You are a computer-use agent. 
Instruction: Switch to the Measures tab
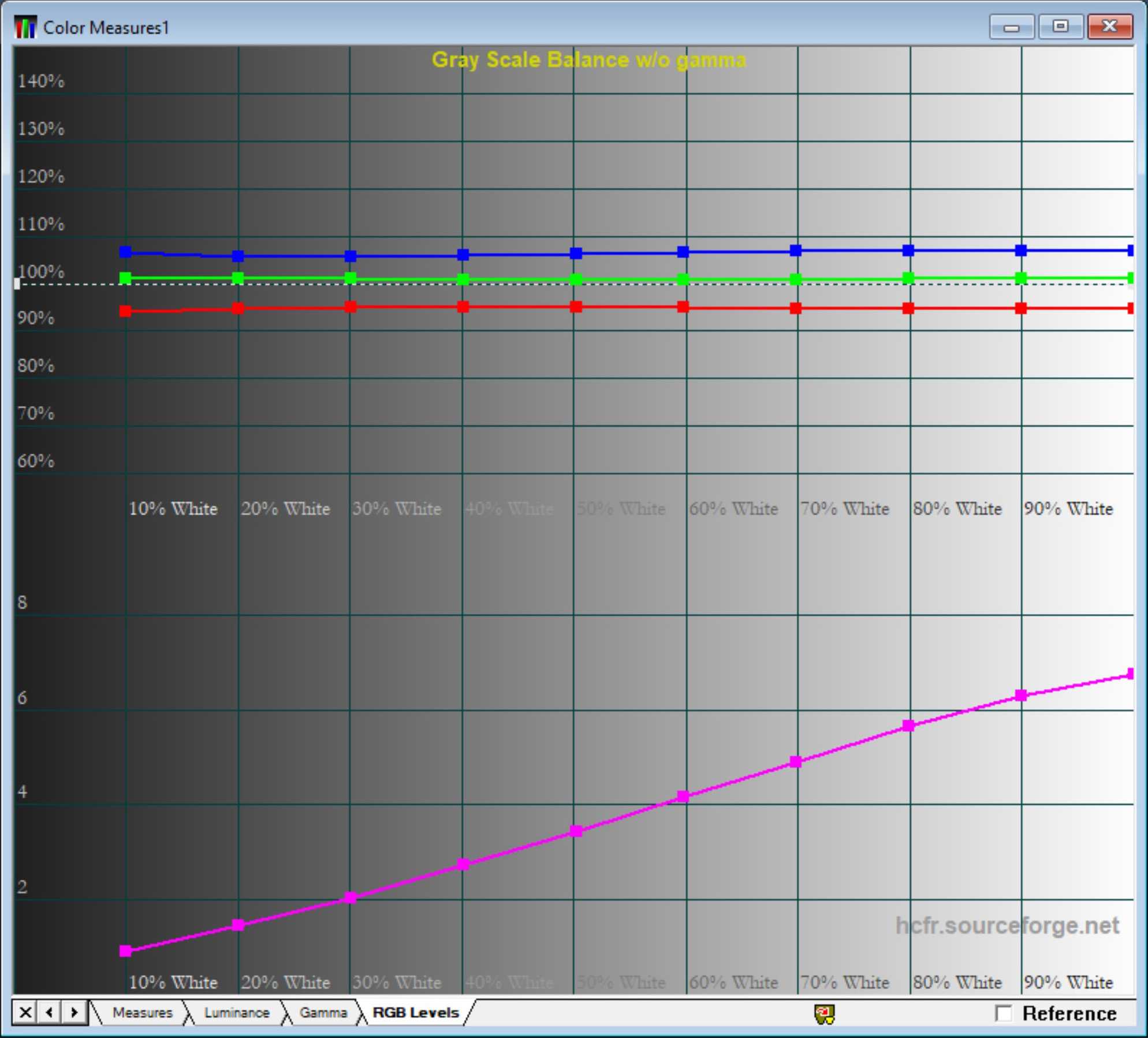coord(142,1013)
